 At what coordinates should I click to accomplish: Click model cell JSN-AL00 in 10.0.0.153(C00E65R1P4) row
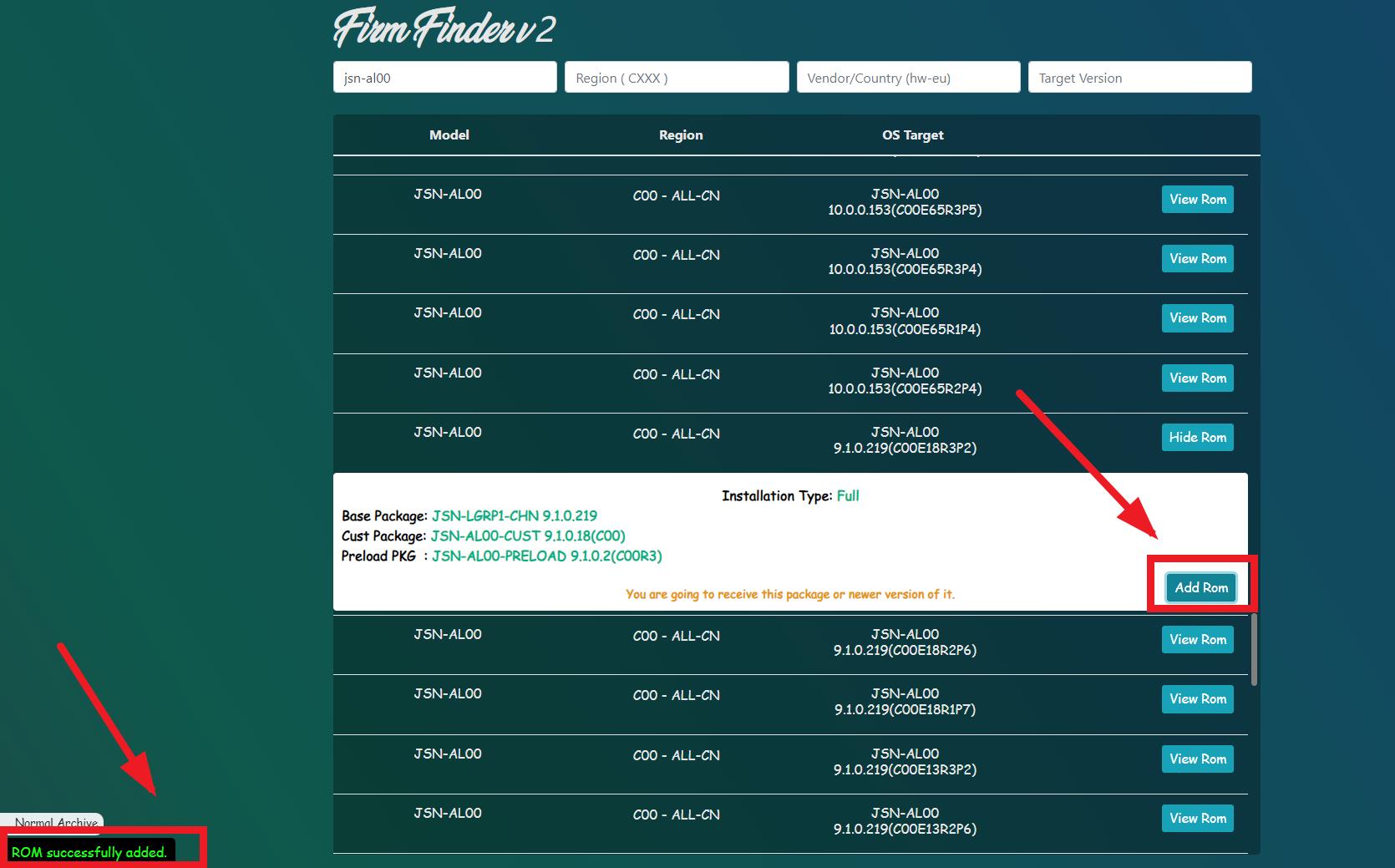[448, 312]
